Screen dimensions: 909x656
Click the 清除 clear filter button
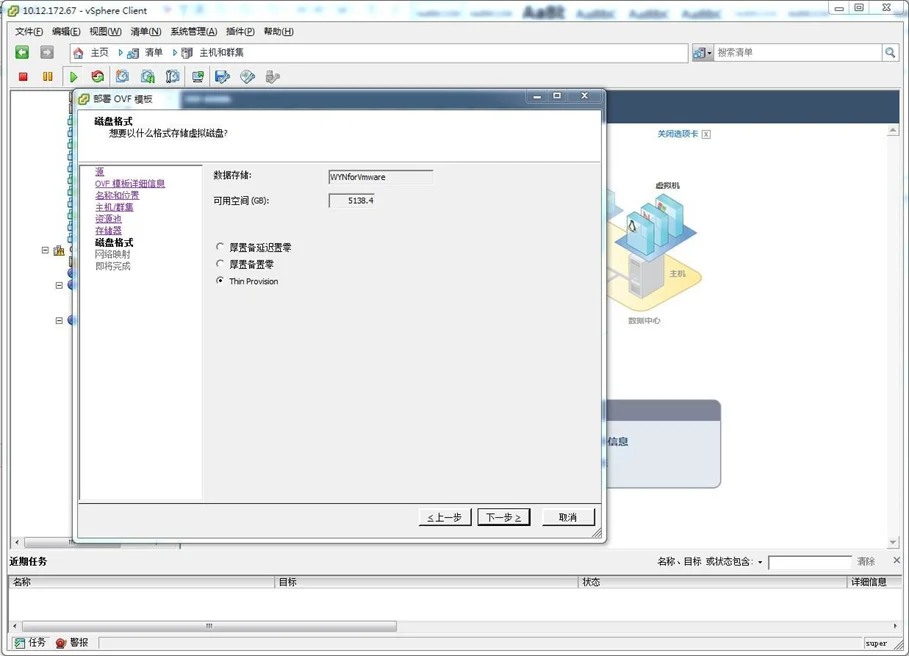point(866,562)
